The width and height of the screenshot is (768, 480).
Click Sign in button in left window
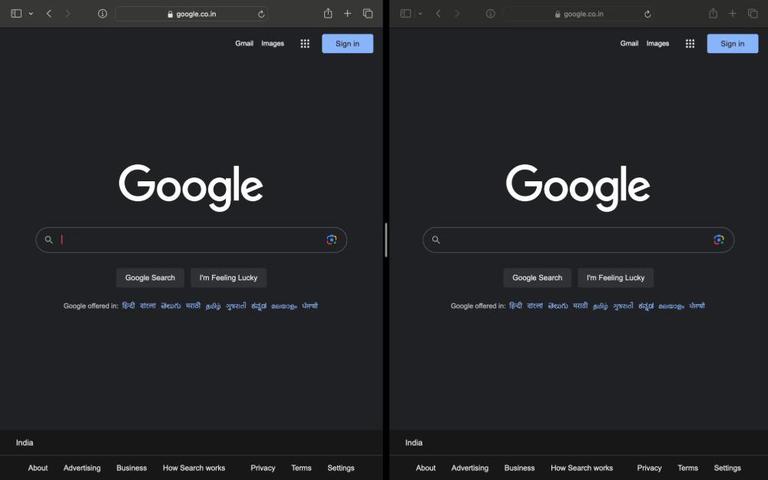tap(347, 44)
